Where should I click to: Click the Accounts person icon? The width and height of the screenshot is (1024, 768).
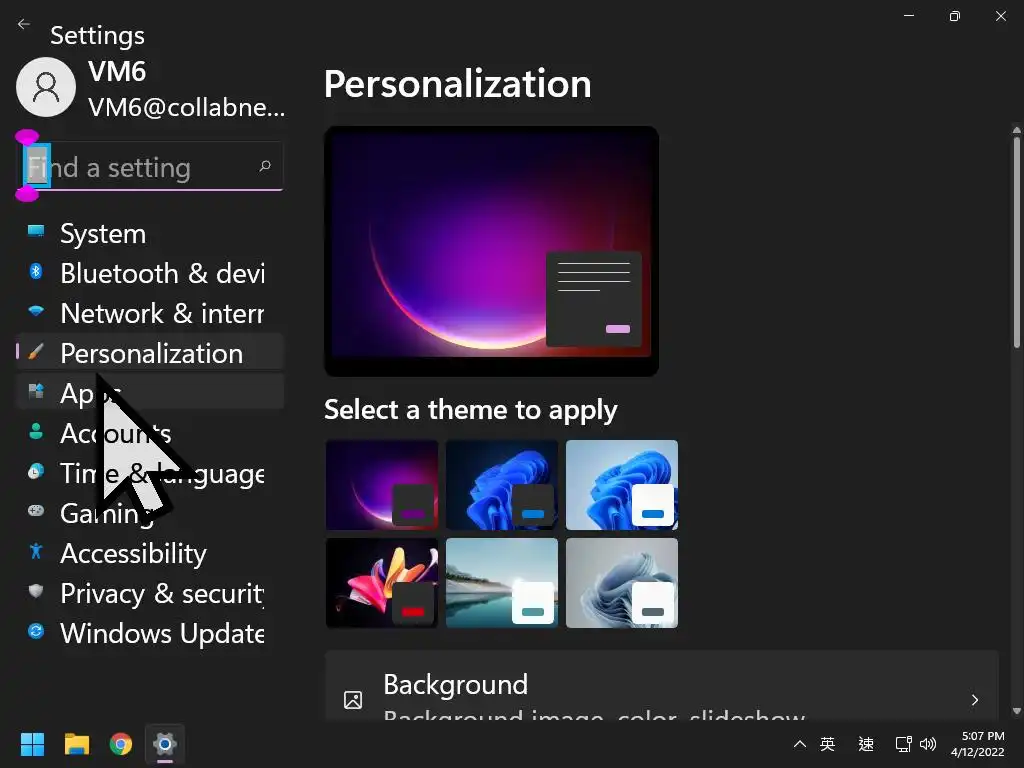click(36, 431)
